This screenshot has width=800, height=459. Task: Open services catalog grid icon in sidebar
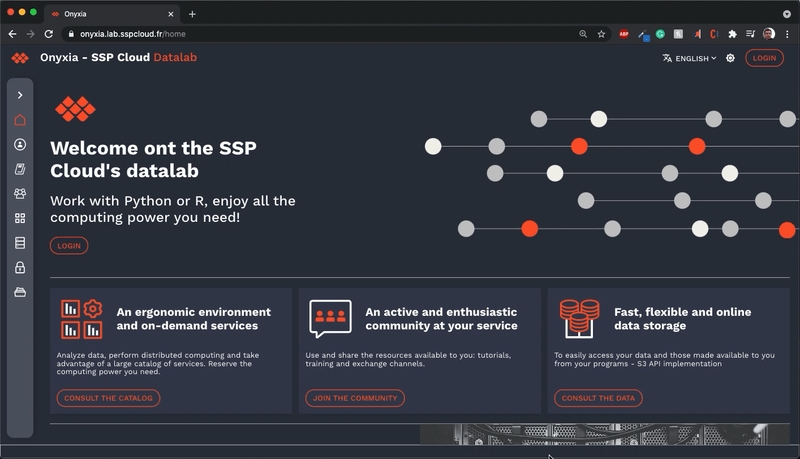point(20,218)
